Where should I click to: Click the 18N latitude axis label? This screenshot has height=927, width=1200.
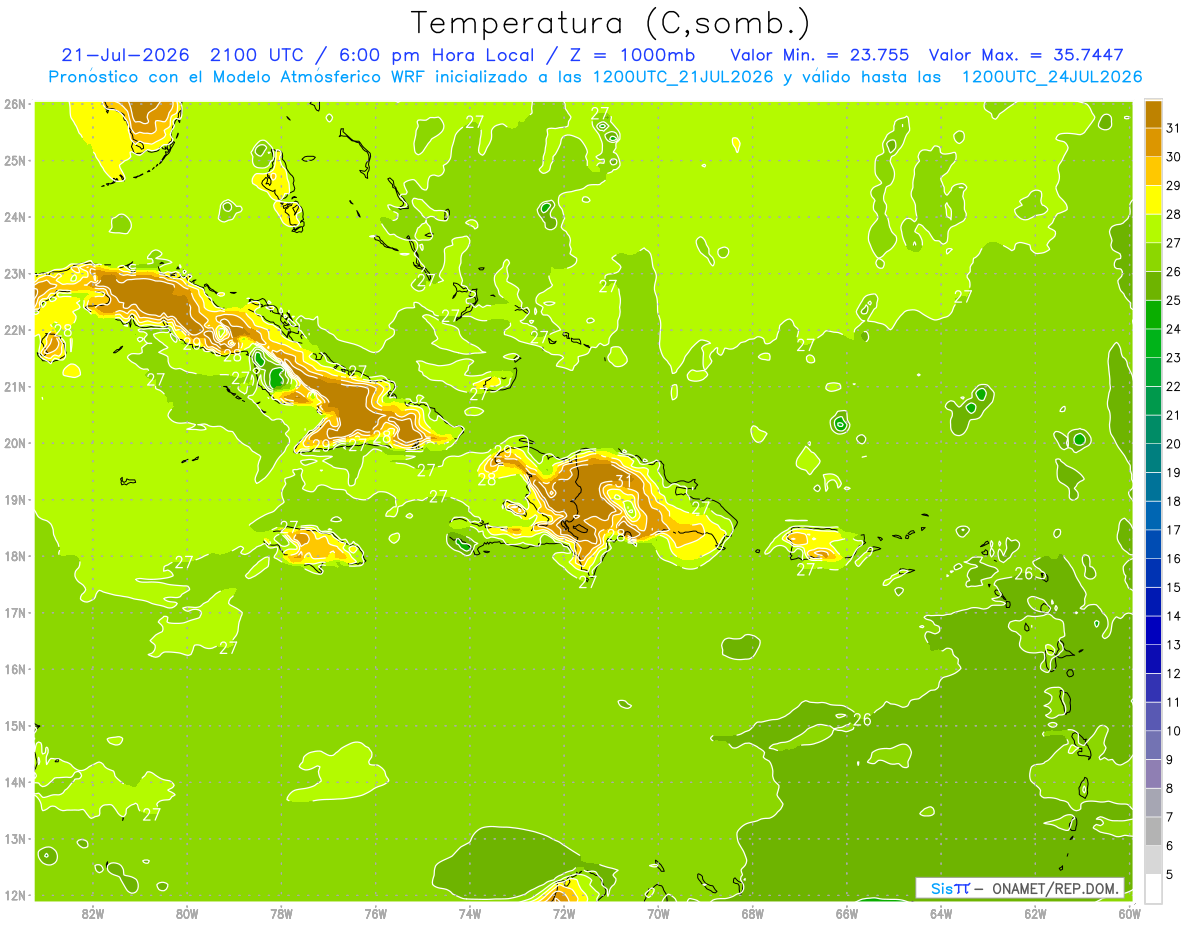(x=15, y=556)
